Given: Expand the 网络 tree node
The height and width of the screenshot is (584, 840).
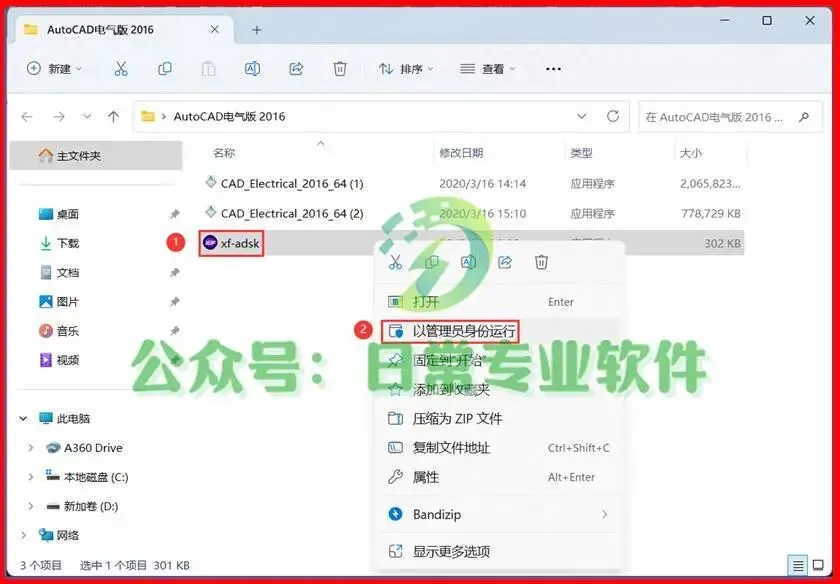Looking at the screenshot, I should [x=23, y=535].
